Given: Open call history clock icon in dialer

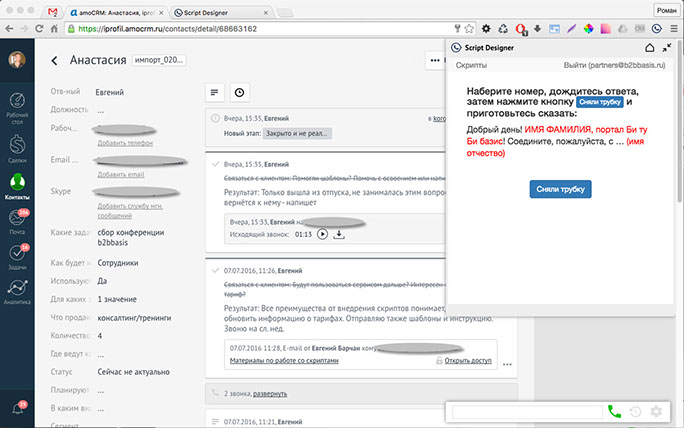Looking at the screenshot, I should [x=635, y=411].
